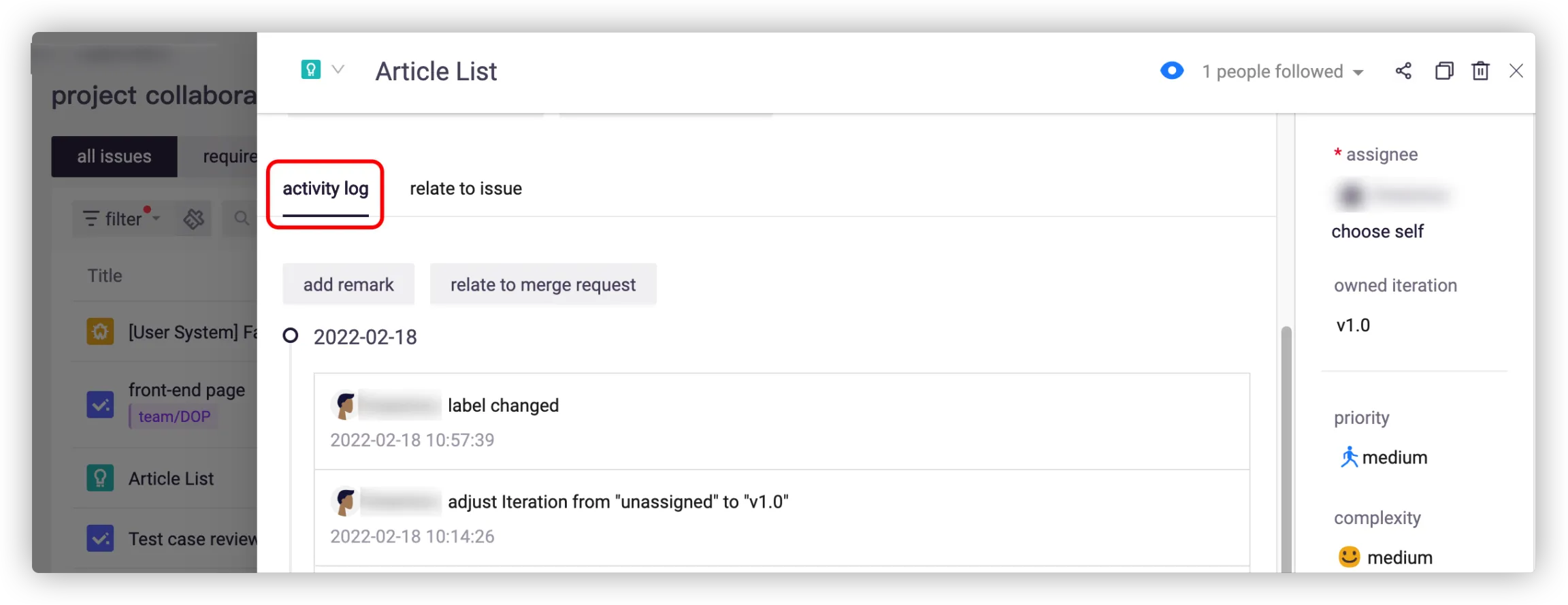
Task: Expand the issue type chevron dropdown
Action: [x=338, y=69]
